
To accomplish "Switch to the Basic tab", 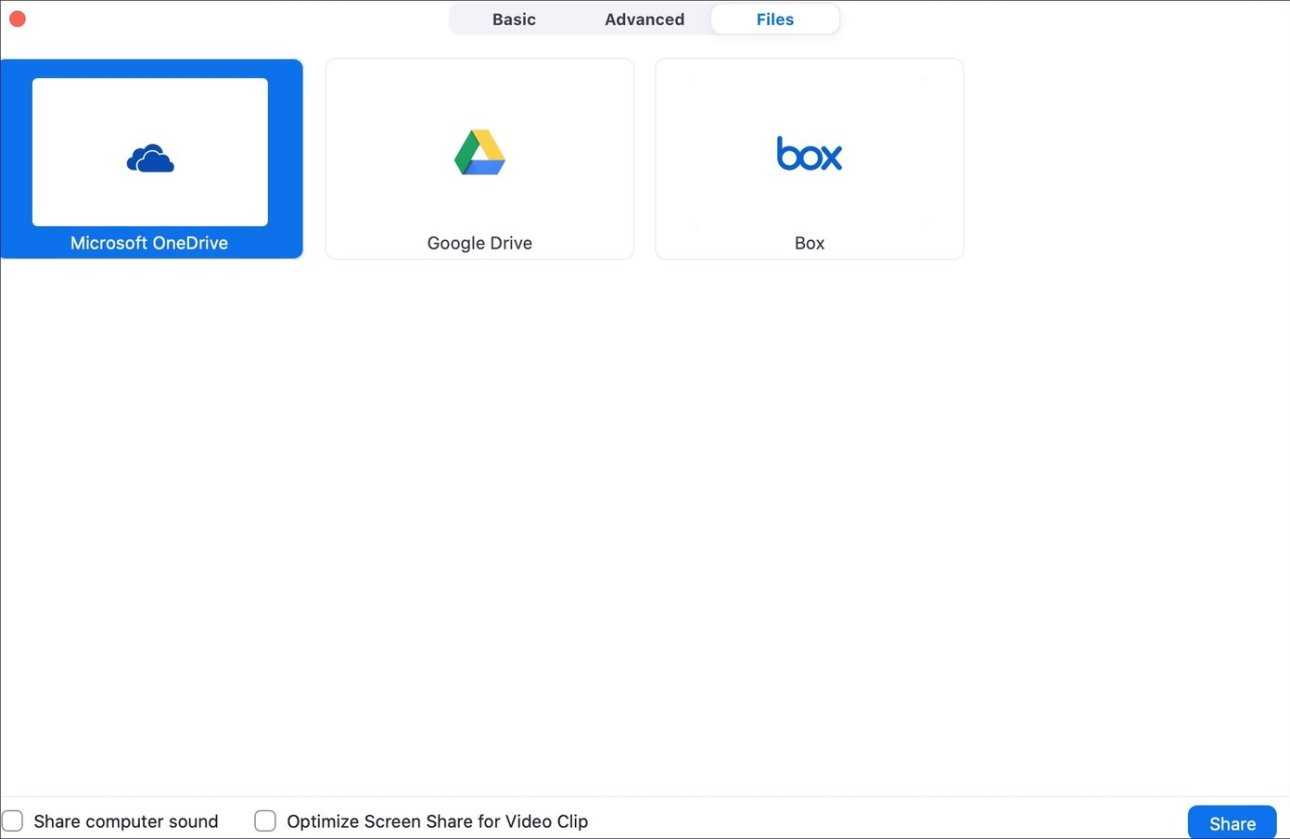I will coord(514,19).
